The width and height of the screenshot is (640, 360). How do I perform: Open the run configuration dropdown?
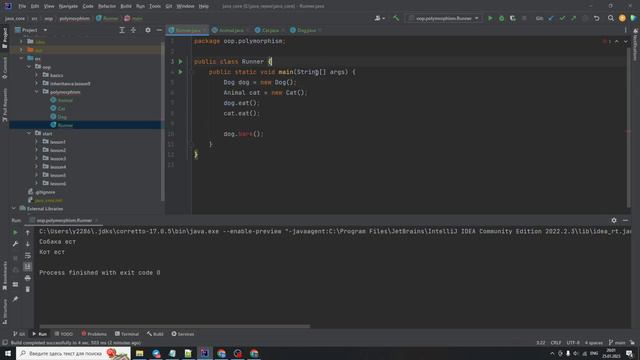[444, 18]
